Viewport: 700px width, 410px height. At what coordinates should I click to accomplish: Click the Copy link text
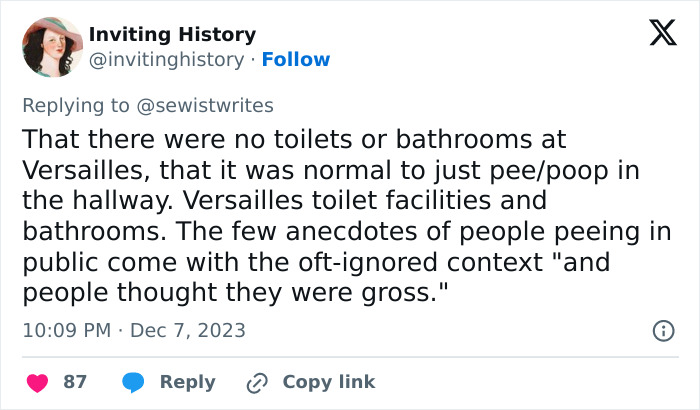point(328,382)
